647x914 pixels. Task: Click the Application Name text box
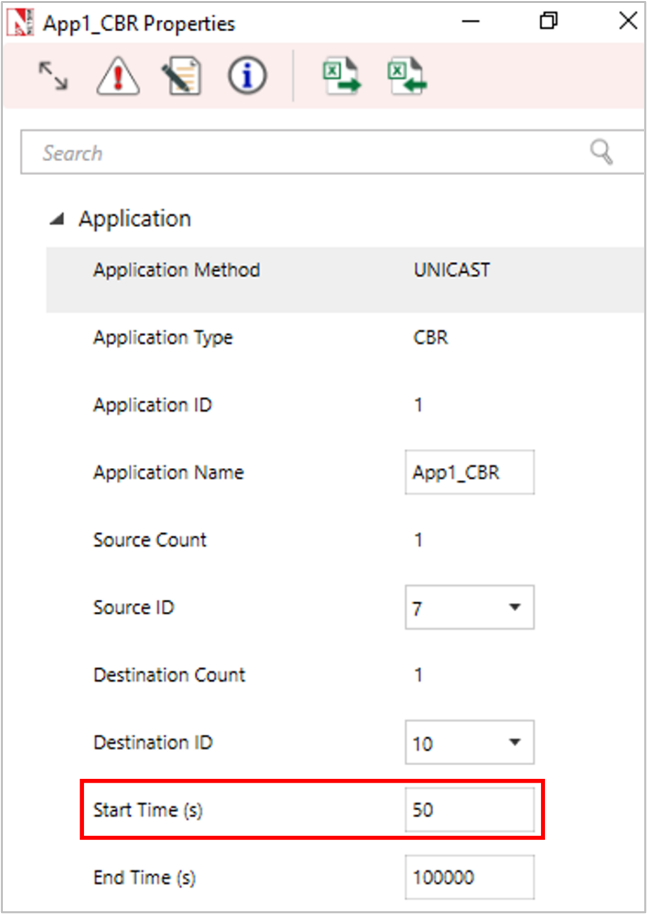click(x=469, y=473)
